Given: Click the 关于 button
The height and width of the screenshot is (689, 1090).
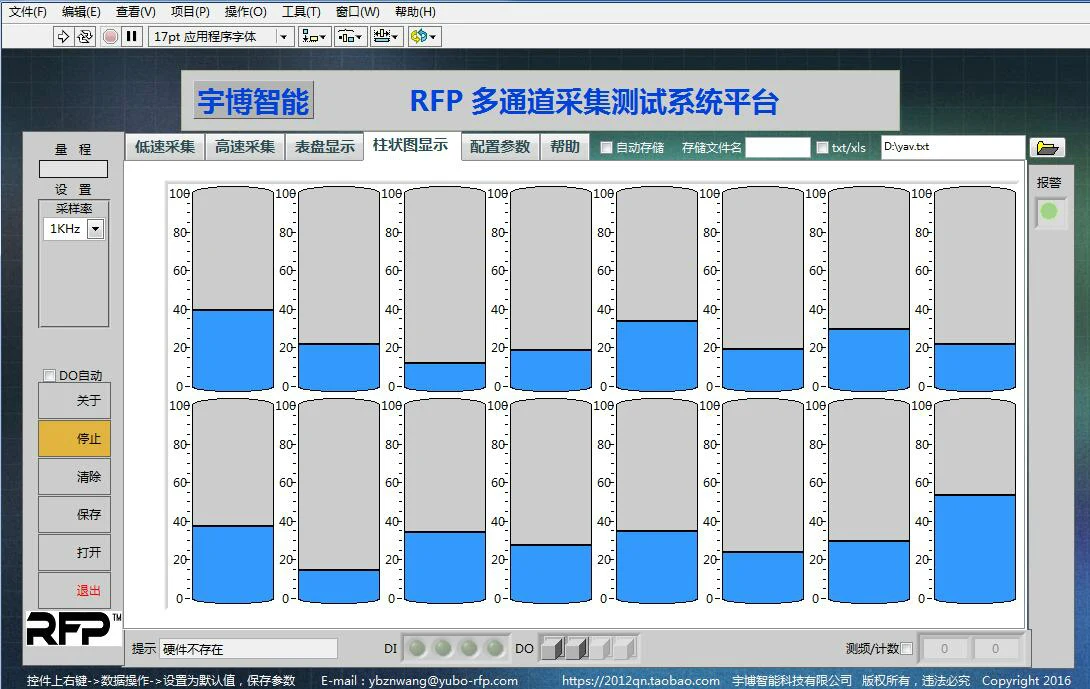Looking at the screenshot, I should [x=74, y=401].
